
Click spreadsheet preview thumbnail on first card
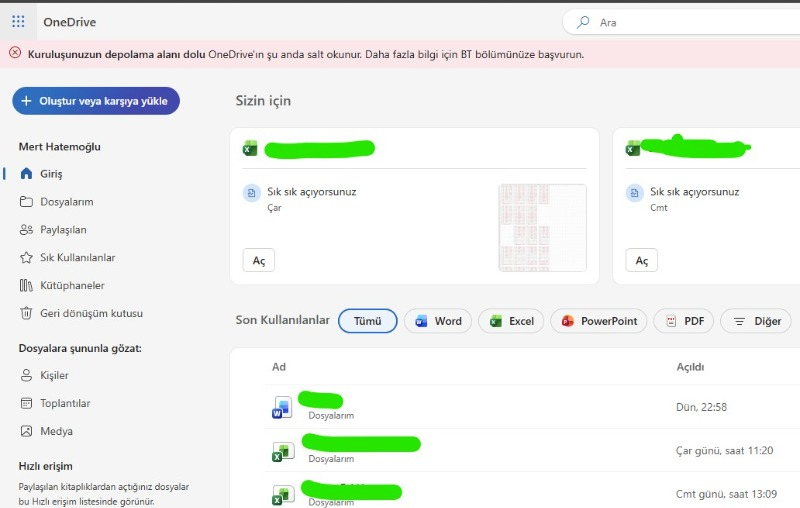coord(542,227)
